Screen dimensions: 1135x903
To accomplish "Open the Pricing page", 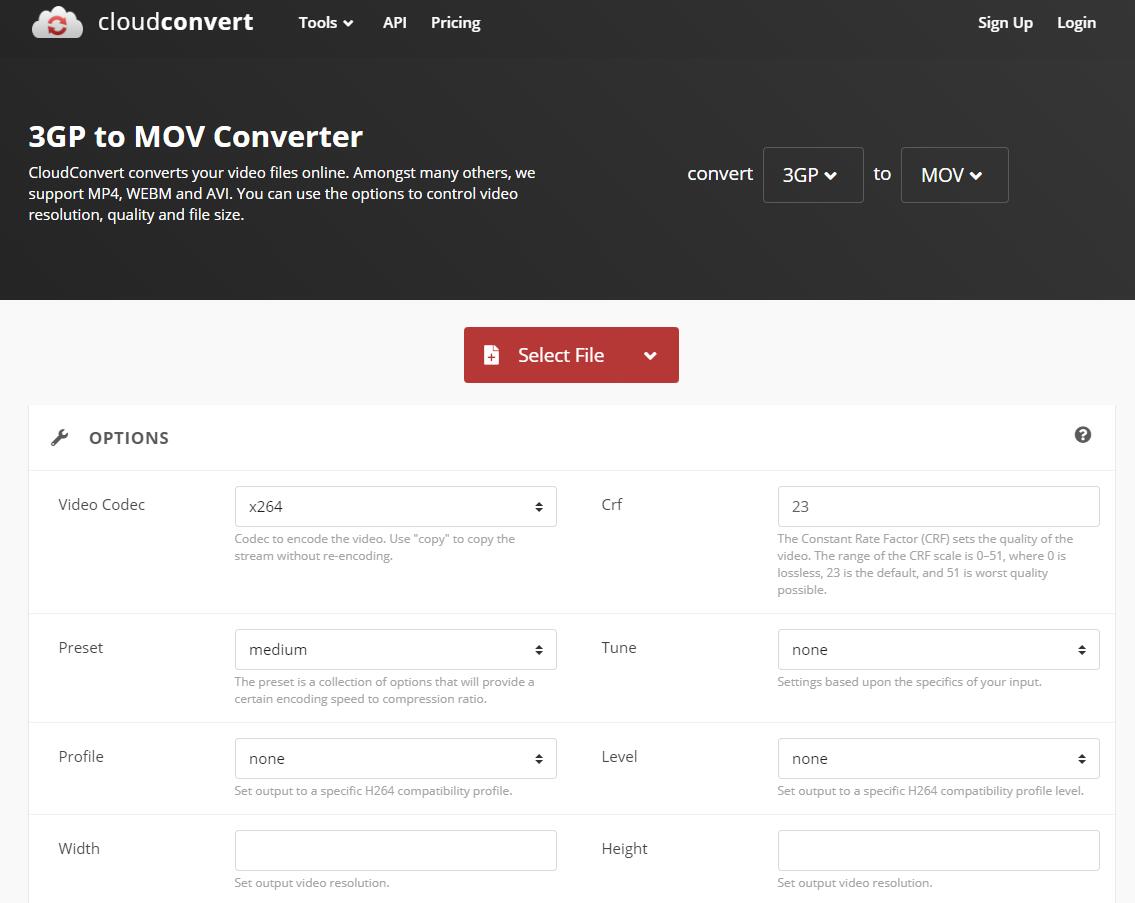I will 455,22.
